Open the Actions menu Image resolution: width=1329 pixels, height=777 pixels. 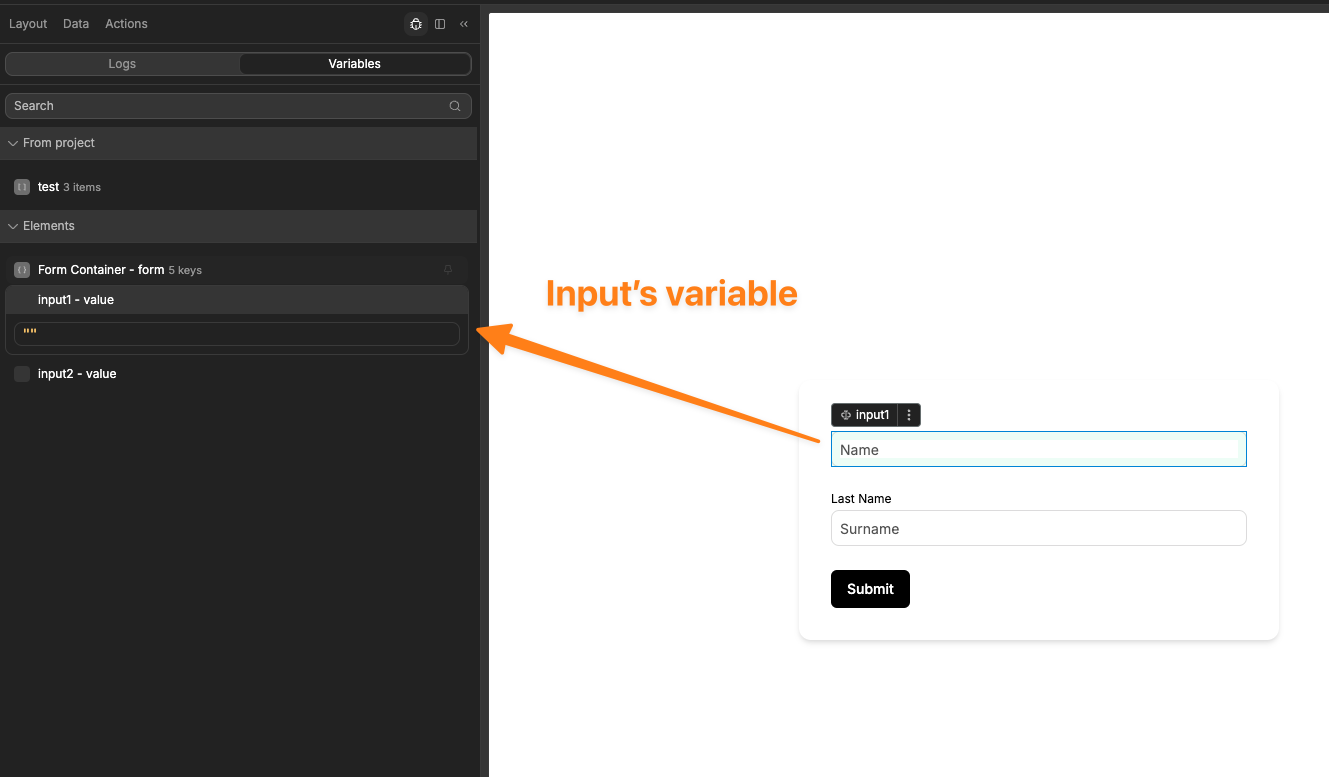tap(126, 23)
